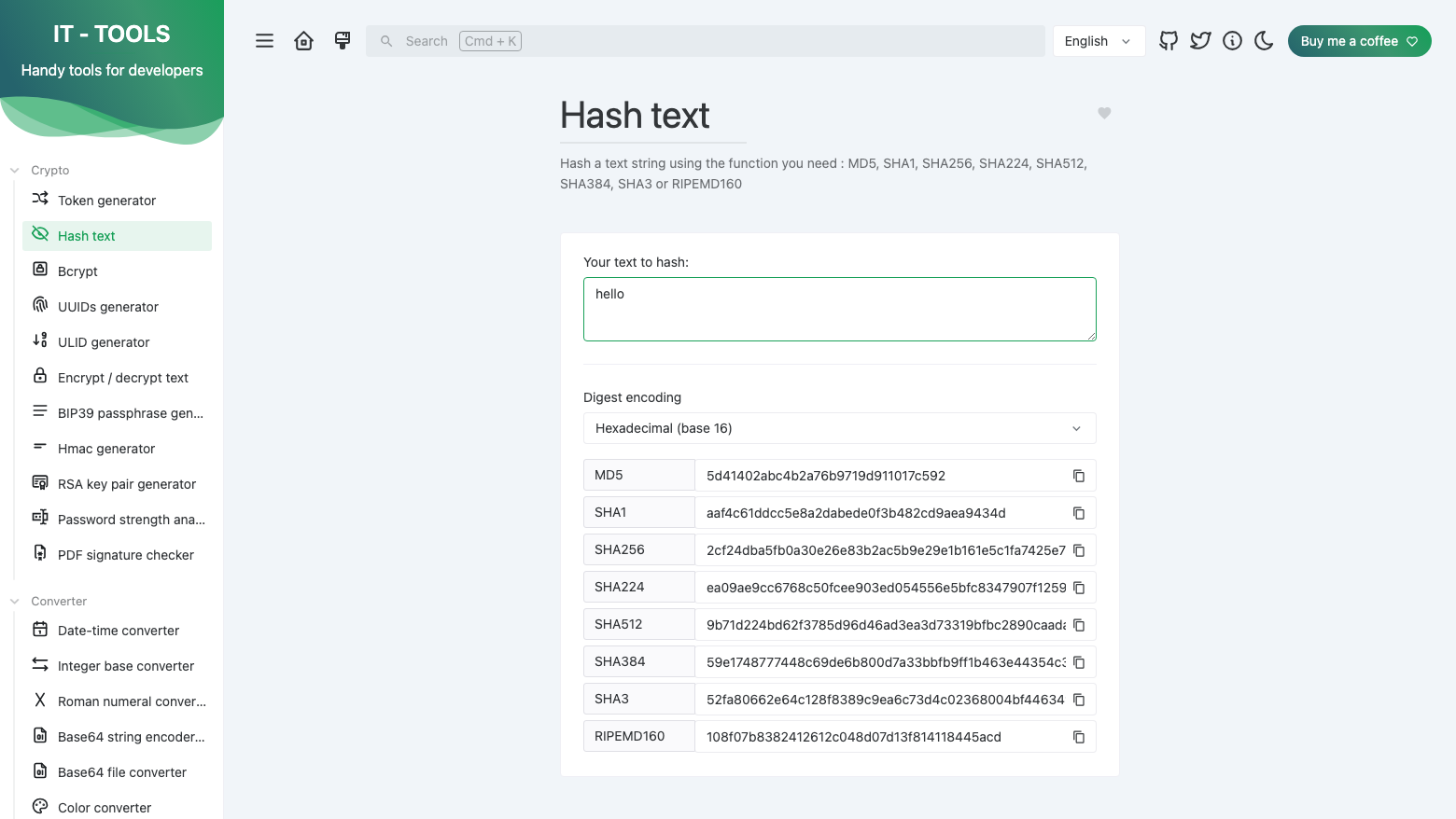Screen dimensions: 1456x819
Task: Select Hash text in sidebar
Action: 117,236
